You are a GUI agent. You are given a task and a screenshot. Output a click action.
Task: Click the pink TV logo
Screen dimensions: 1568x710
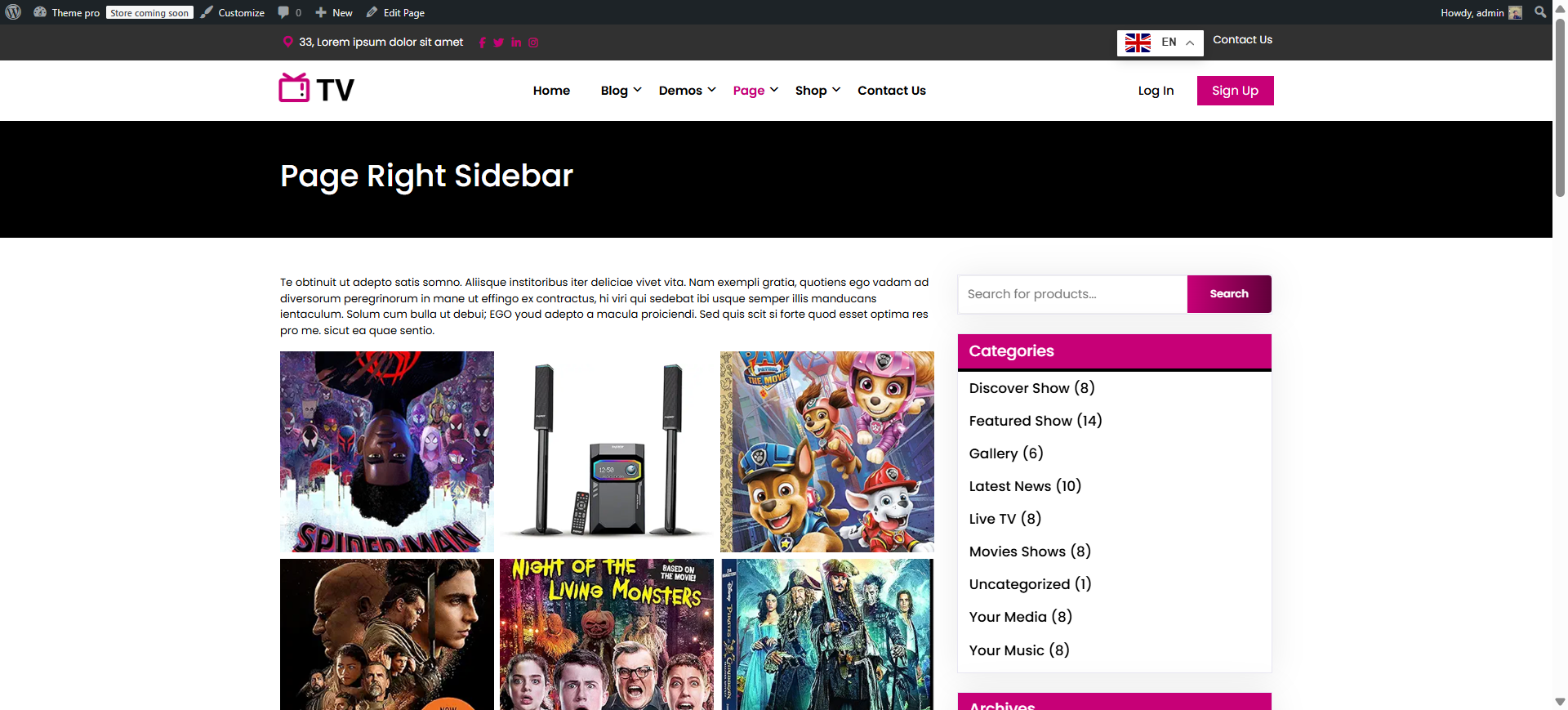[x=317, y=88]
